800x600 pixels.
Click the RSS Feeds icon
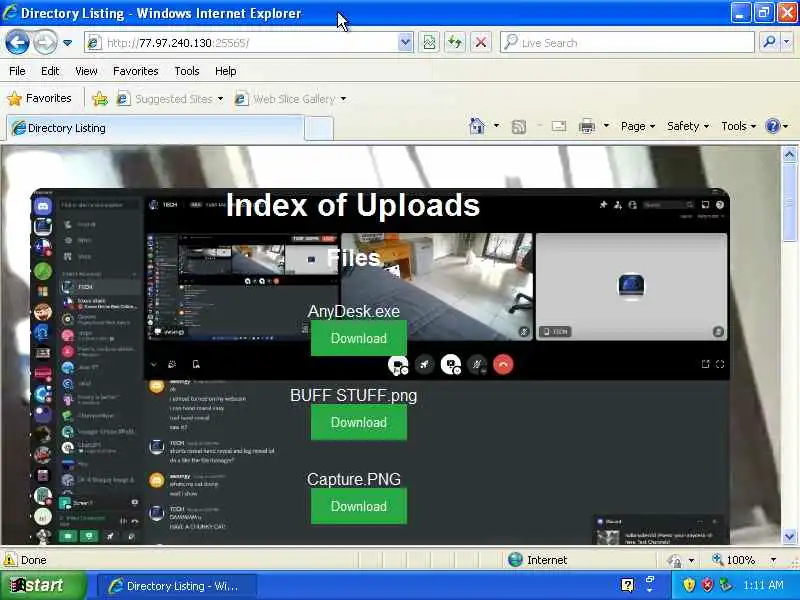[x=519, y=127]
